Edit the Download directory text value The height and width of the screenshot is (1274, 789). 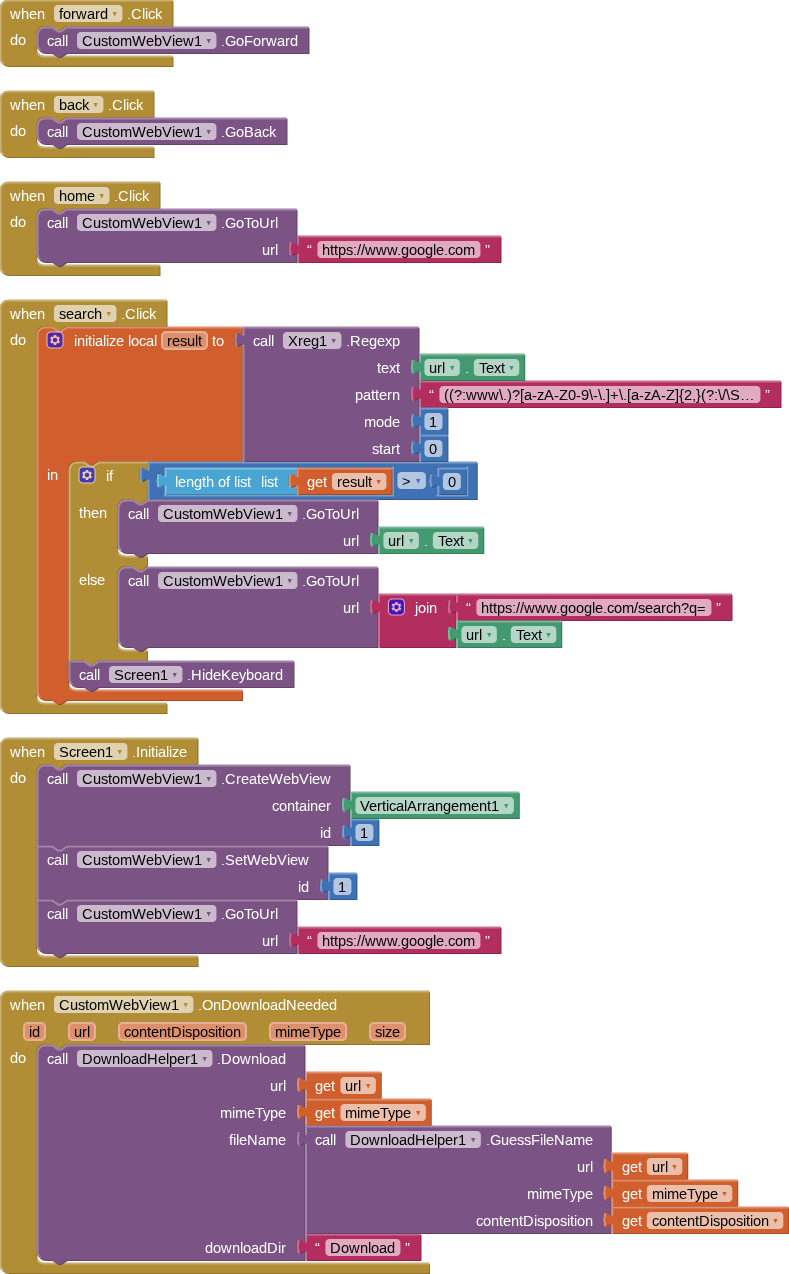362,1248
